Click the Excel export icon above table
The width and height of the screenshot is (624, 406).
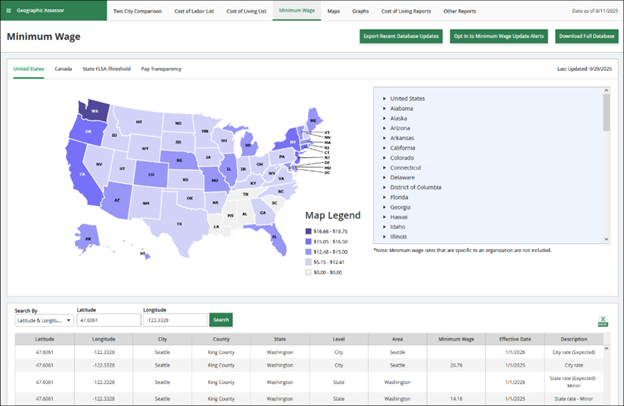(602, 322)
